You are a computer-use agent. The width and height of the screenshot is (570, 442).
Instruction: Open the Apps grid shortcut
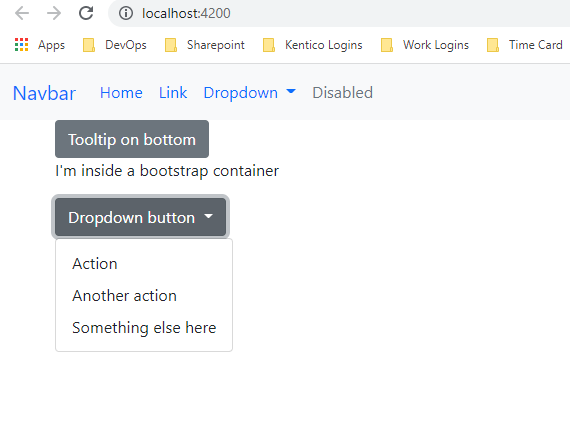[x=40, y=45]
